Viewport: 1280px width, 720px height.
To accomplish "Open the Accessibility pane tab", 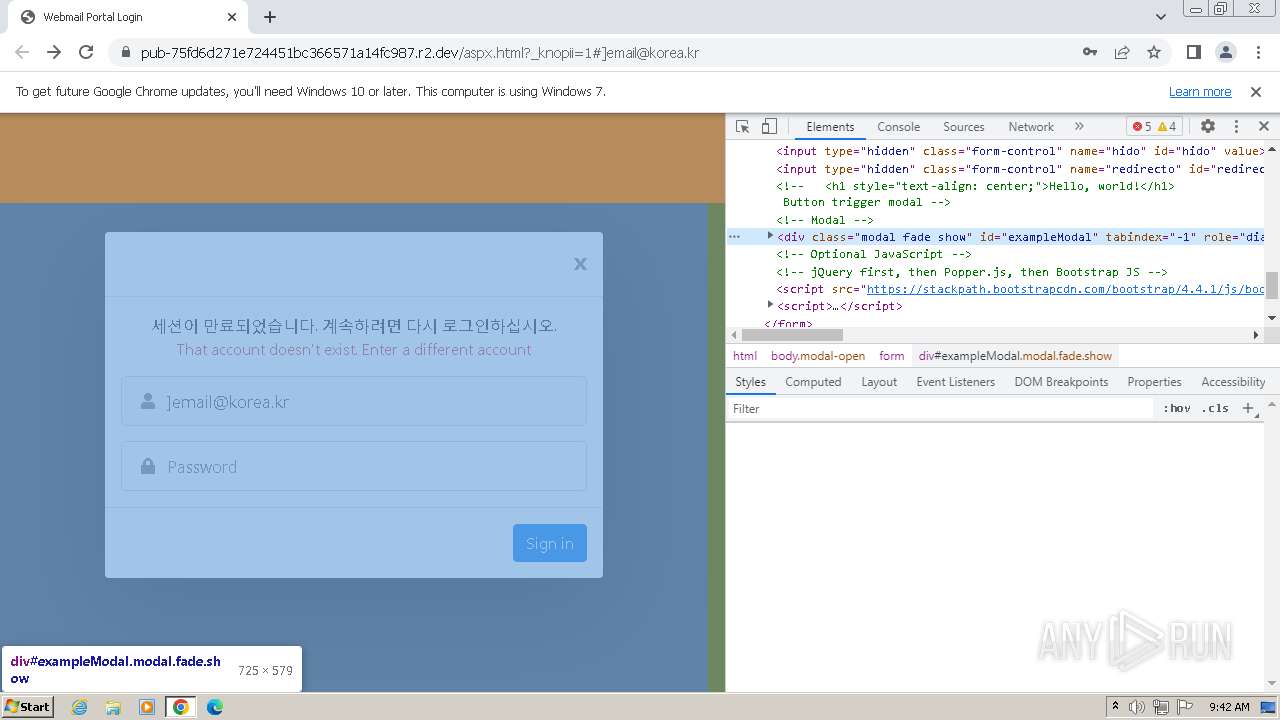I will pyautogui.click(x=1233, y=382).
